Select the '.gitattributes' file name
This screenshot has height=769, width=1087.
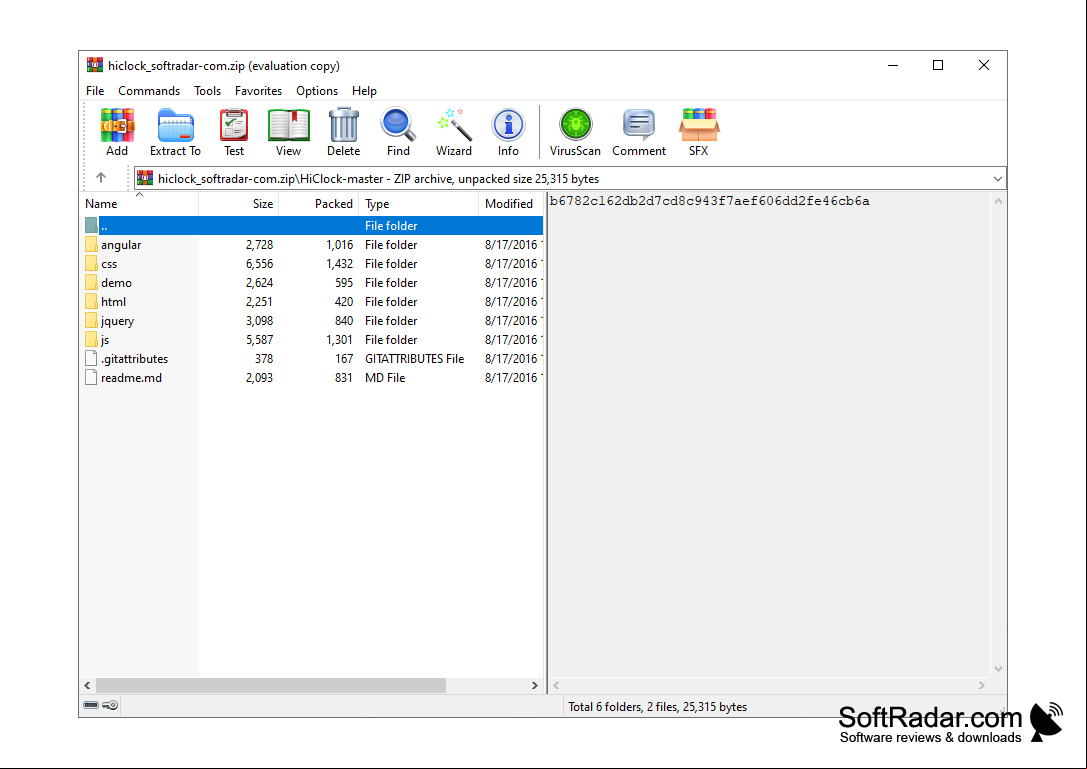click(x=134, y=358)
